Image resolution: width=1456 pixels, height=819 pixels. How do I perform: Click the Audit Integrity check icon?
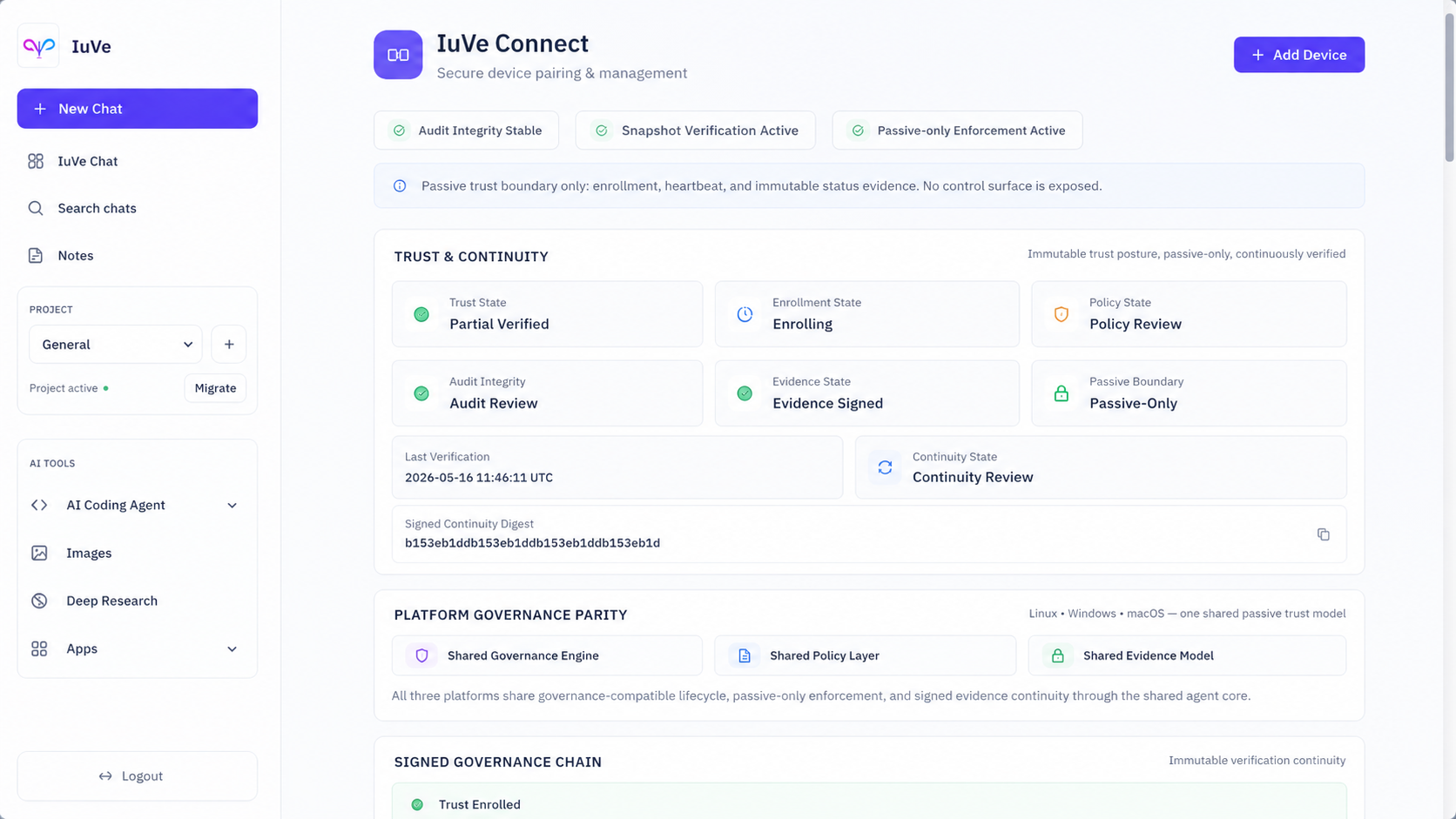click(421, 393)
